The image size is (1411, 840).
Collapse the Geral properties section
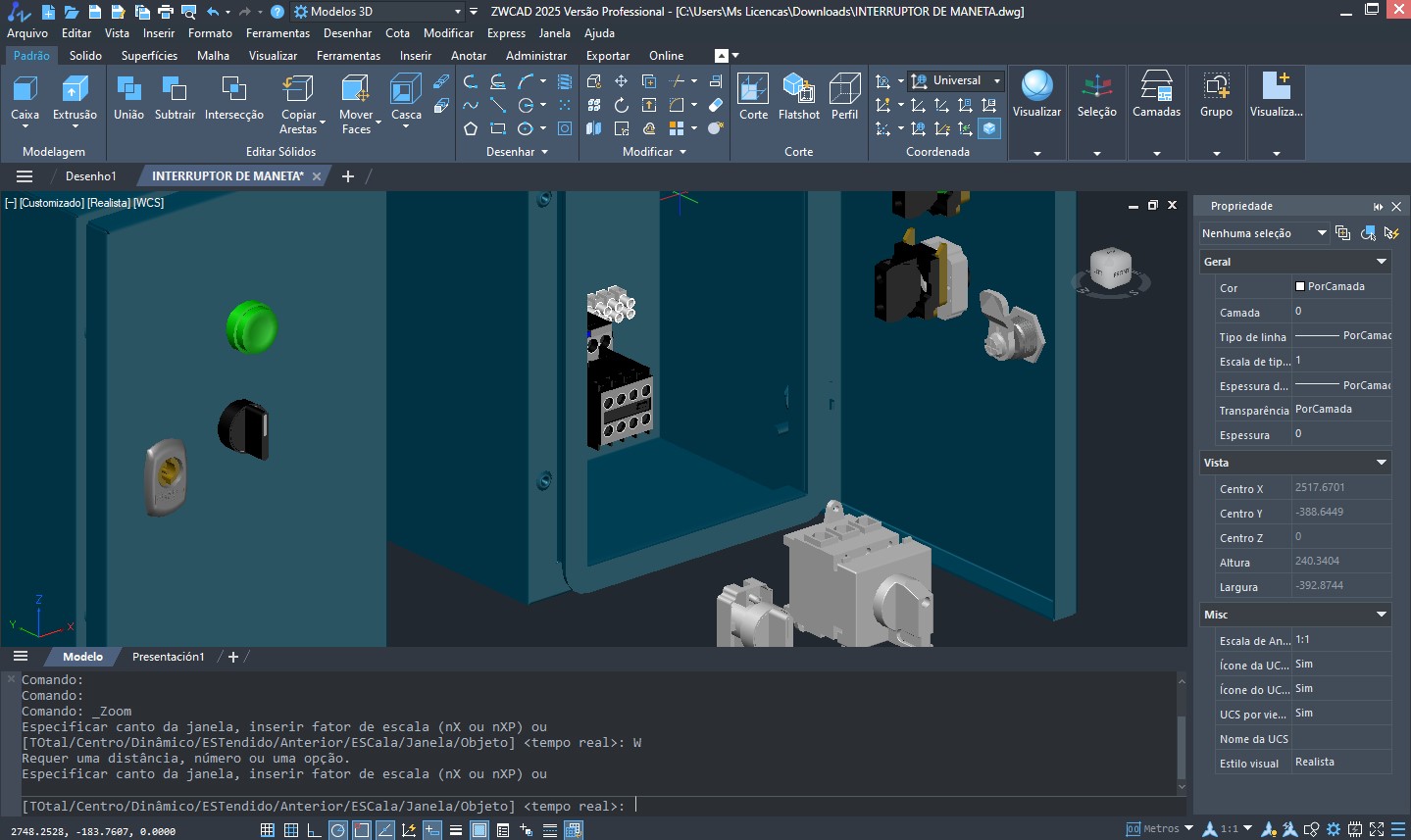pyautogui.click(x=1381, y=262)
